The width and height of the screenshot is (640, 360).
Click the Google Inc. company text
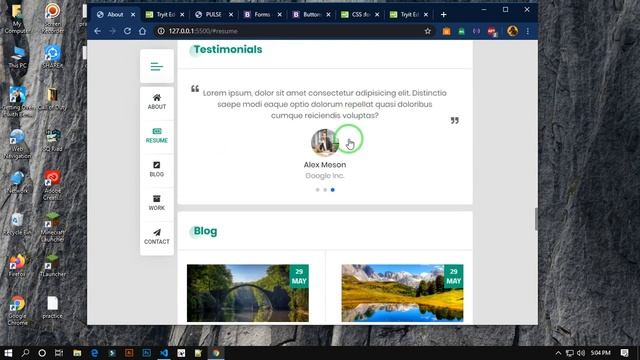[x=325, y=176]
